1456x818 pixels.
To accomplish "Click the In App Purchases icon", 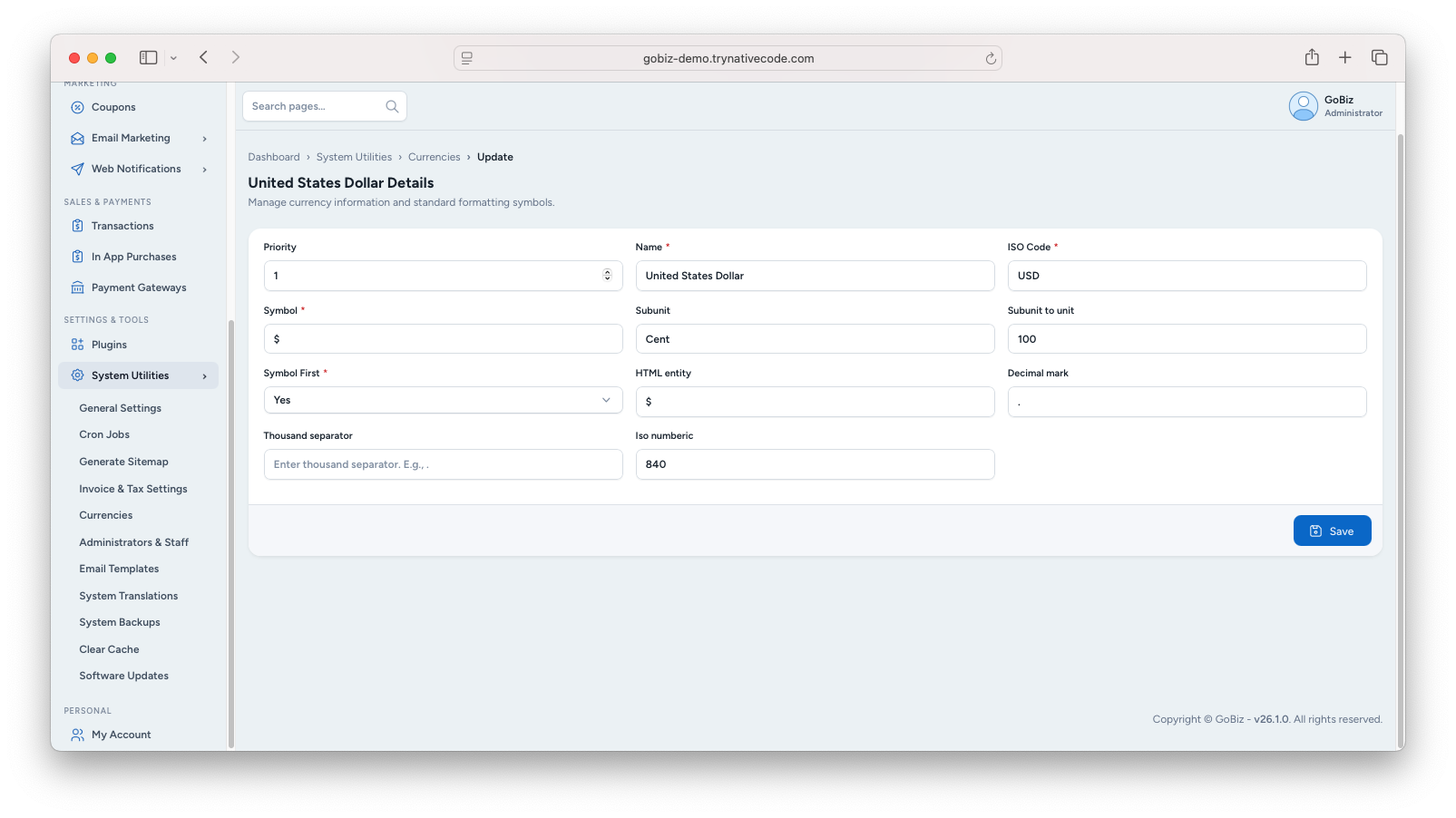I will click(77, 257).
